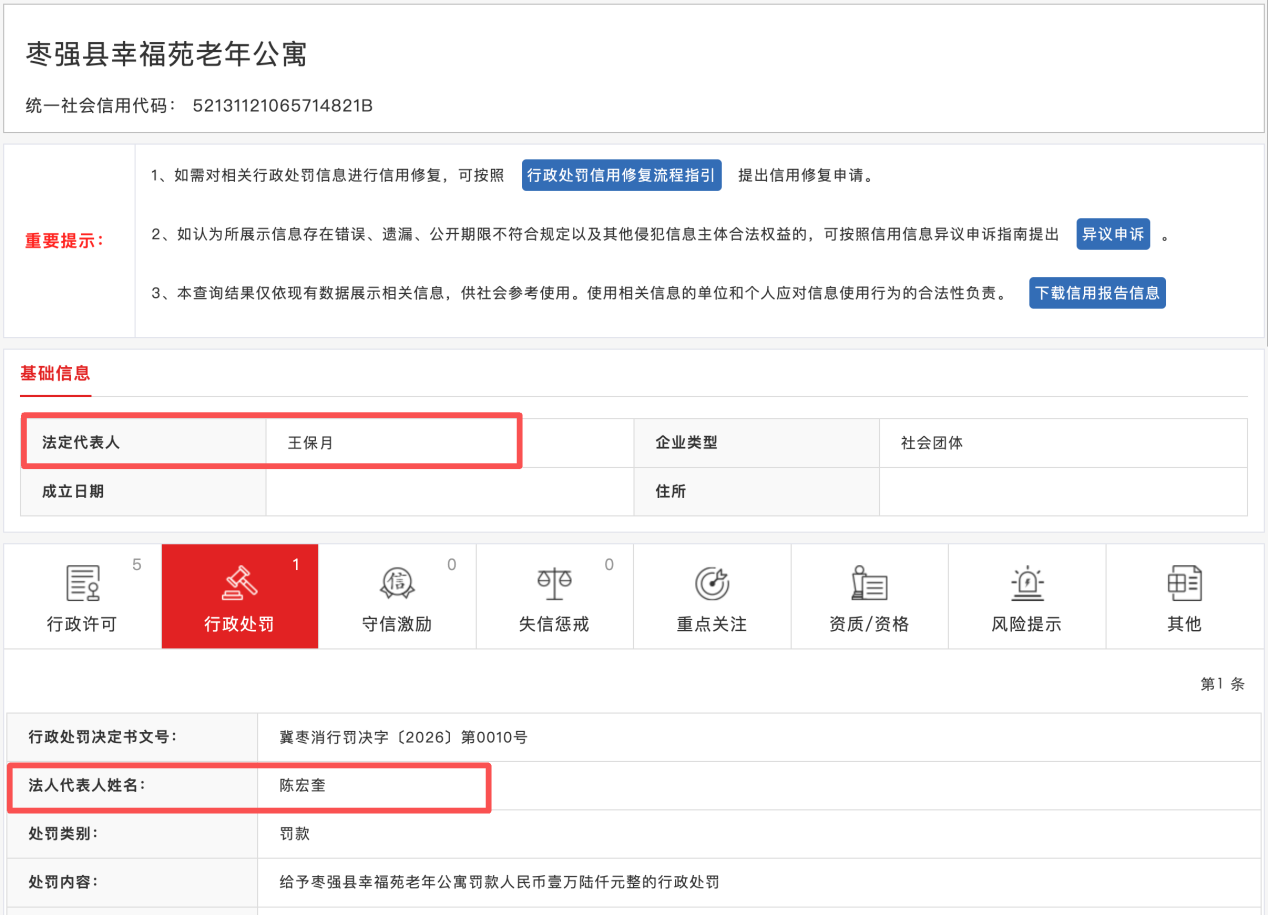This screenshot has height=915, width=1268.
Task: Click the 行政处罚 gavel icon
Action: pos(239,583)
